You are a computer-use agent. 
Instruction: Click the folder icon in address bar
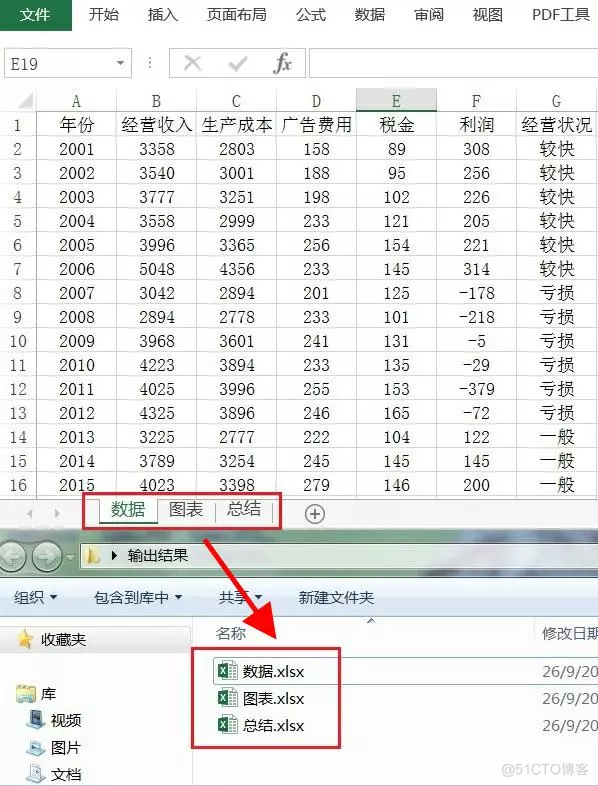[93, 555]
